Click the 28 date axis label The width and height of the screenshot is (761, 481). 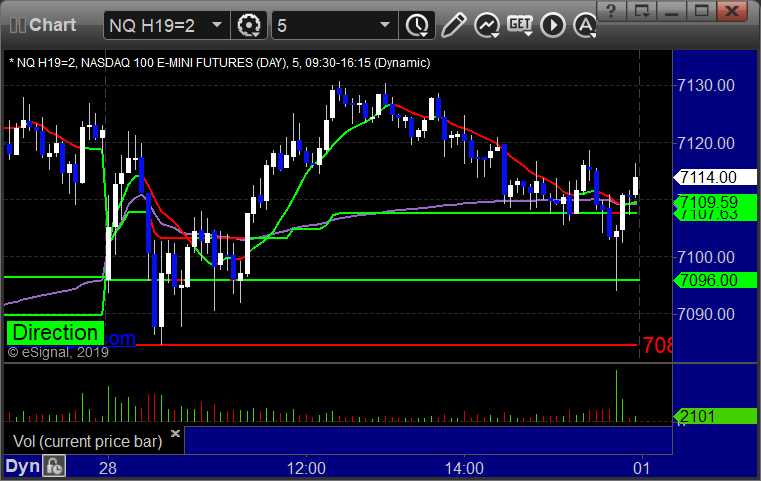(x=108, y=468)
